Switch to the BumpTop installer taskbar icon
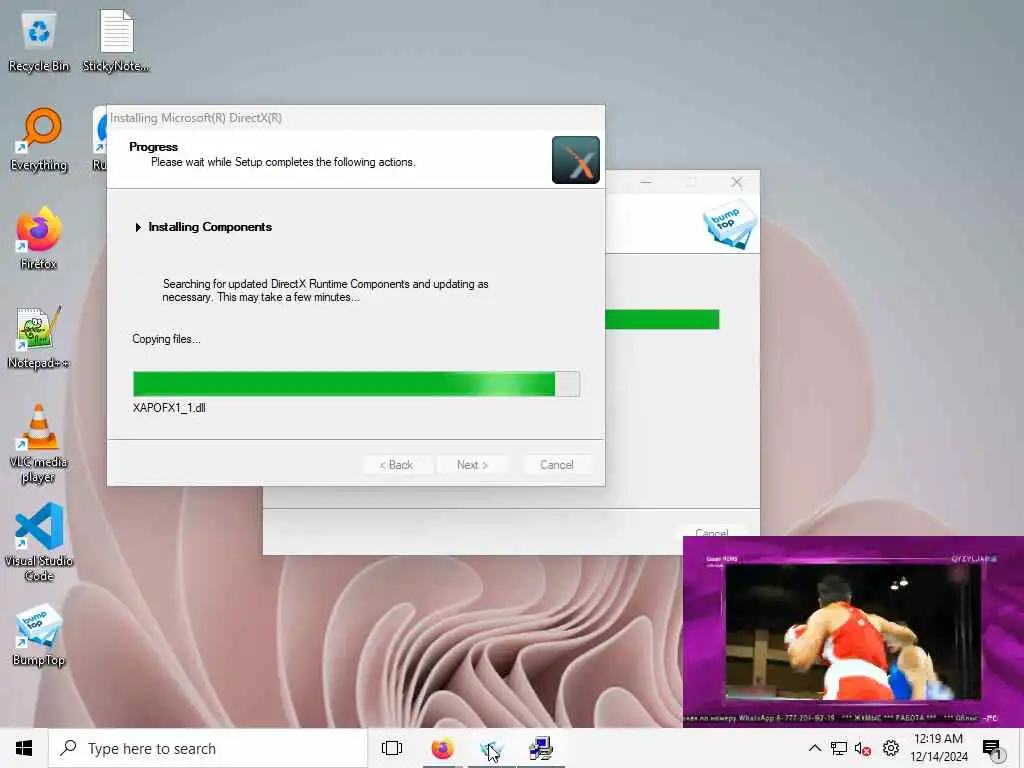The width and height of the screenshot is (1024, 768). pyautogui.click(x=491, y=748)
